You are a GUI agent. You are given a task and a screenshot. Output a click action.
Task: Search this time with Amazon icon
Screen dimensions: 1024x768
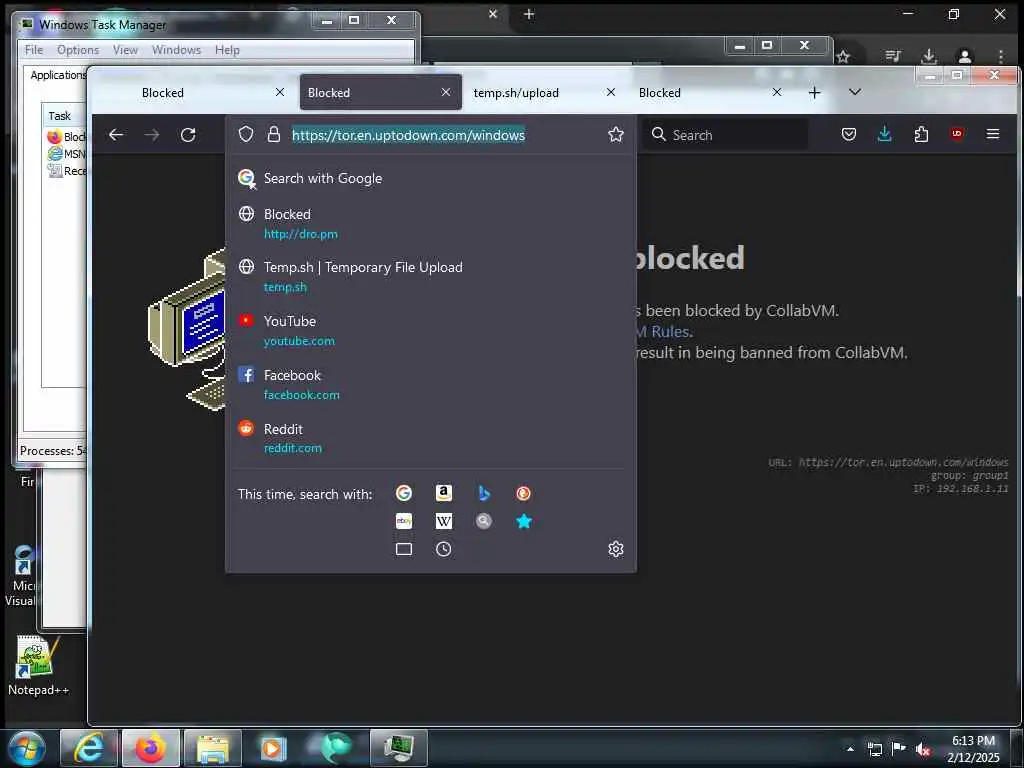tap(443, 493)
